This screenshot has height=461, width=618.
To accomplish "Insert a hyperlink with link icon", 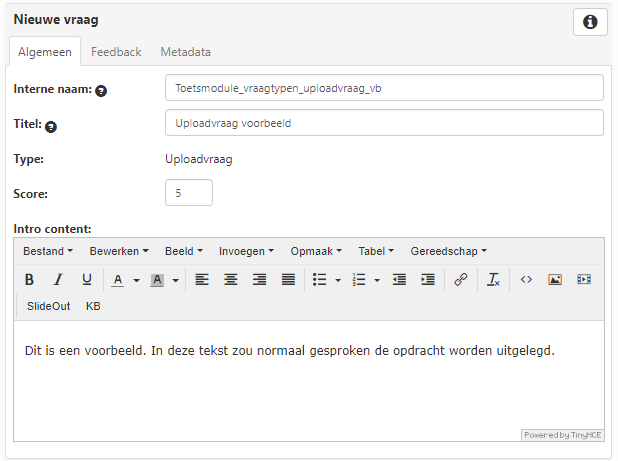I will [x=460, y=280].
